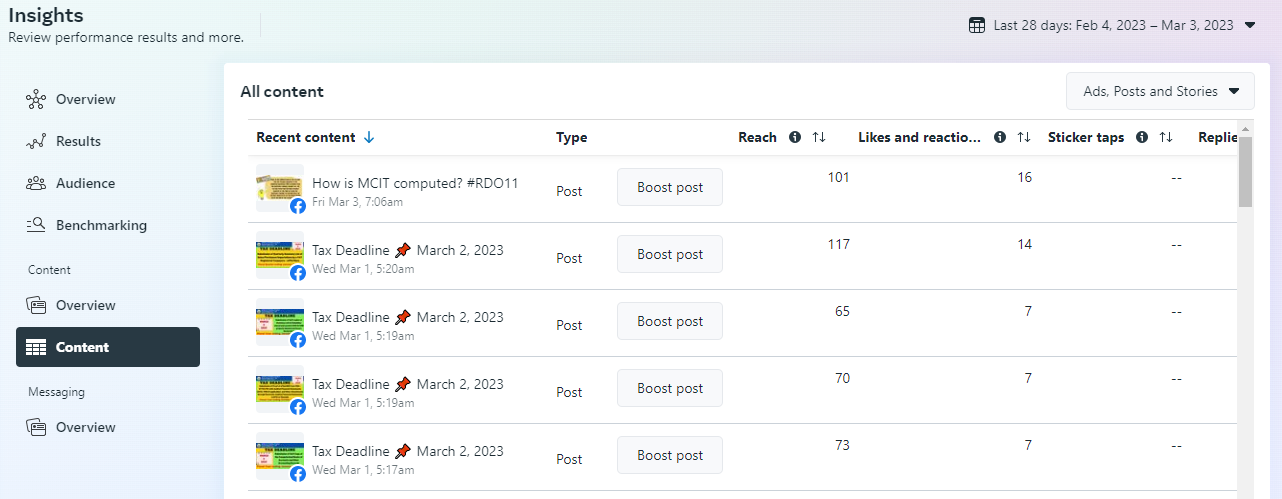Click the MCIT post thumbnail image
The width and height of the screenshot is (1282, 499).
coord(279,187)
